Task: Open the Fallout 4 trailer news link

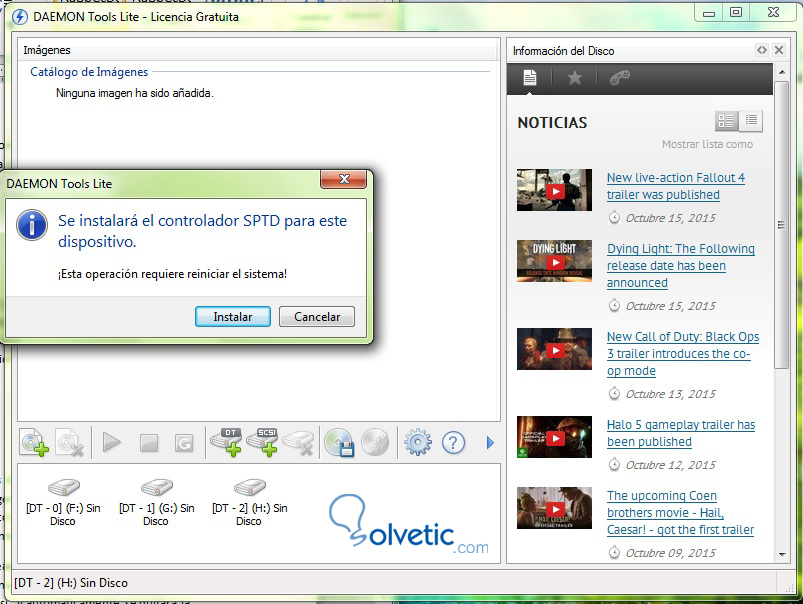Action: [x=675, y=186]
